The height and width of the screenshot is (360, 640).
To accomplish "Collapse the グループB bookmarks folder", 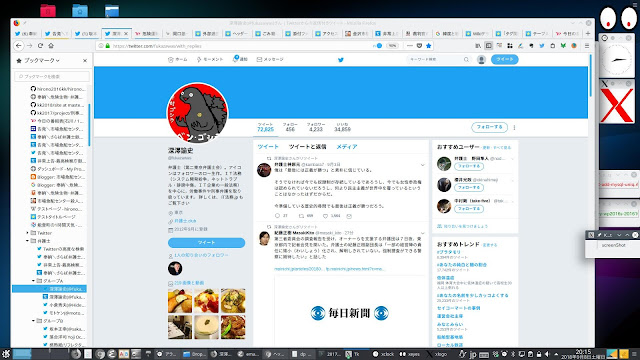I will coord(33,321).
